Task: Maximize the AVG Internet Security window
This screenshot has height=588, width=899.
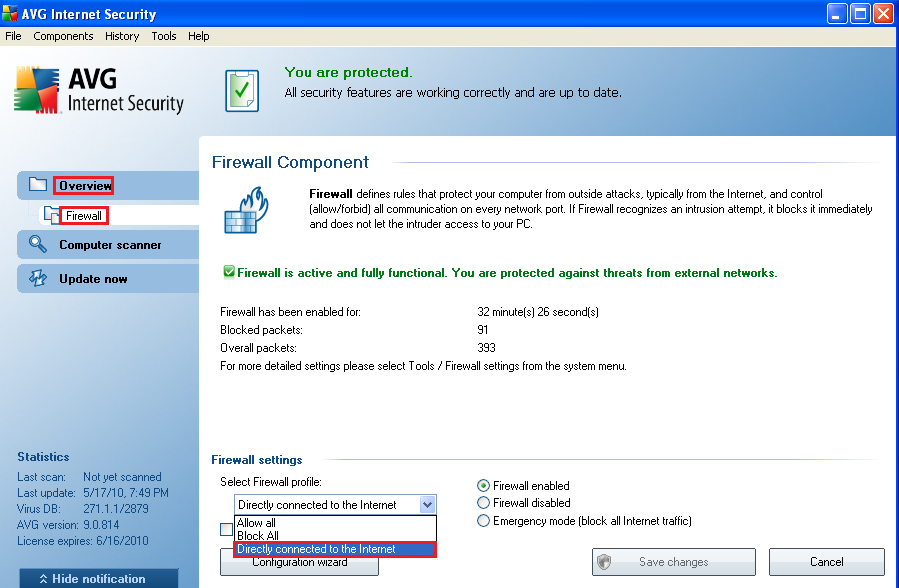Action: (860, 13)
